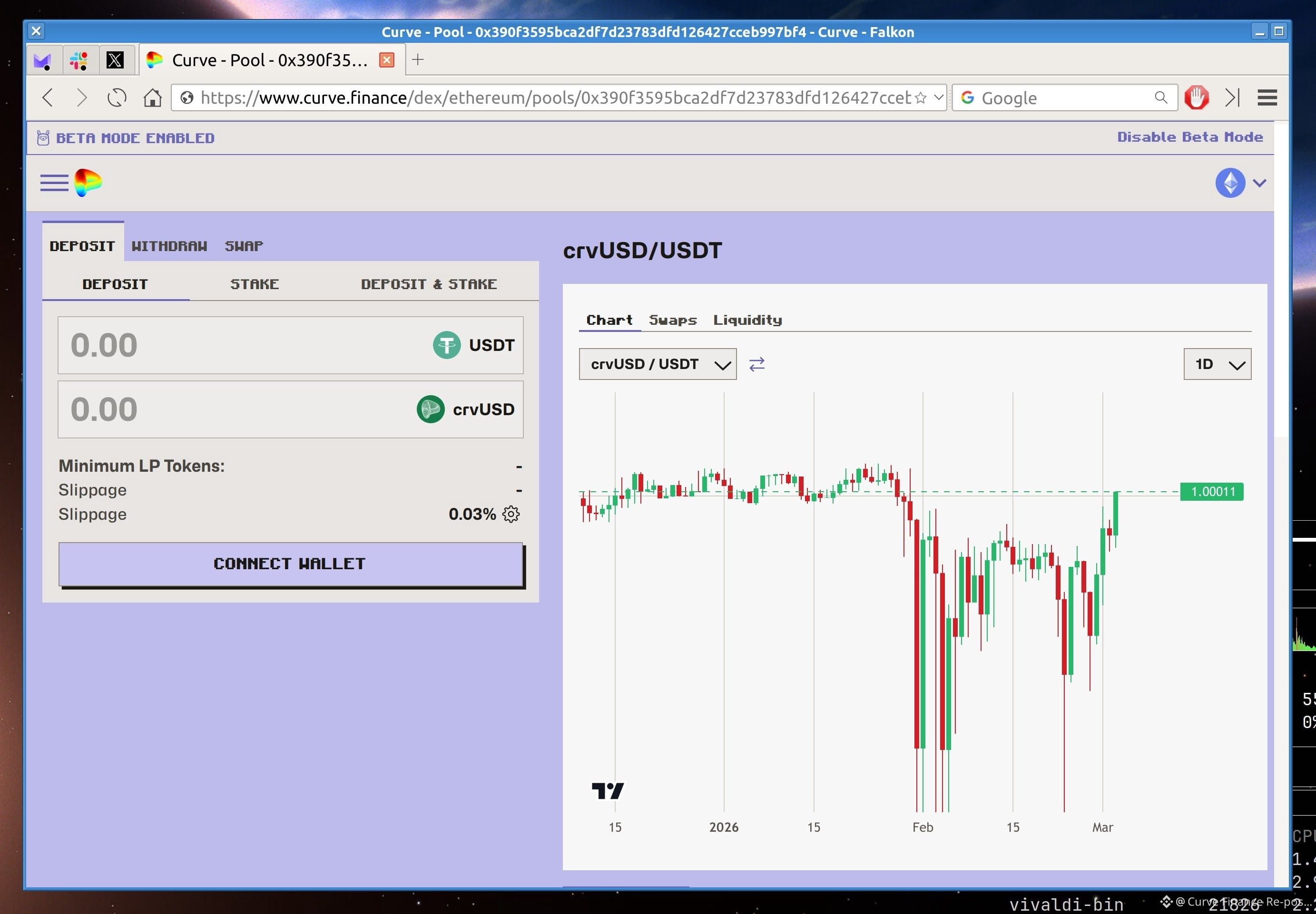The height and width of the screenshot is (914, 1316).
Task: Click the Feb label on chart axis
Action: click(x=923, y=827)
